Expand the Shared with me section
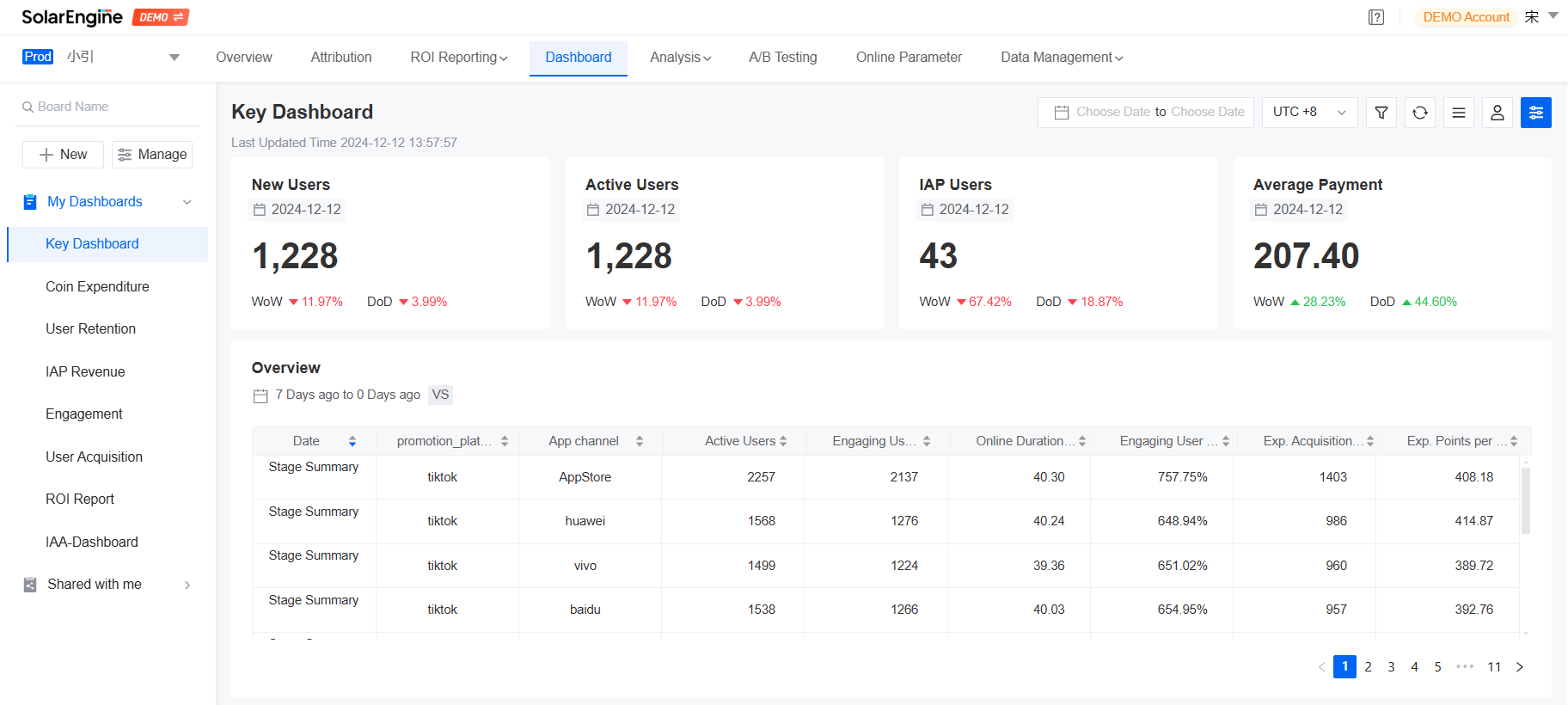The image size is (1568, 705). (107, 585)
